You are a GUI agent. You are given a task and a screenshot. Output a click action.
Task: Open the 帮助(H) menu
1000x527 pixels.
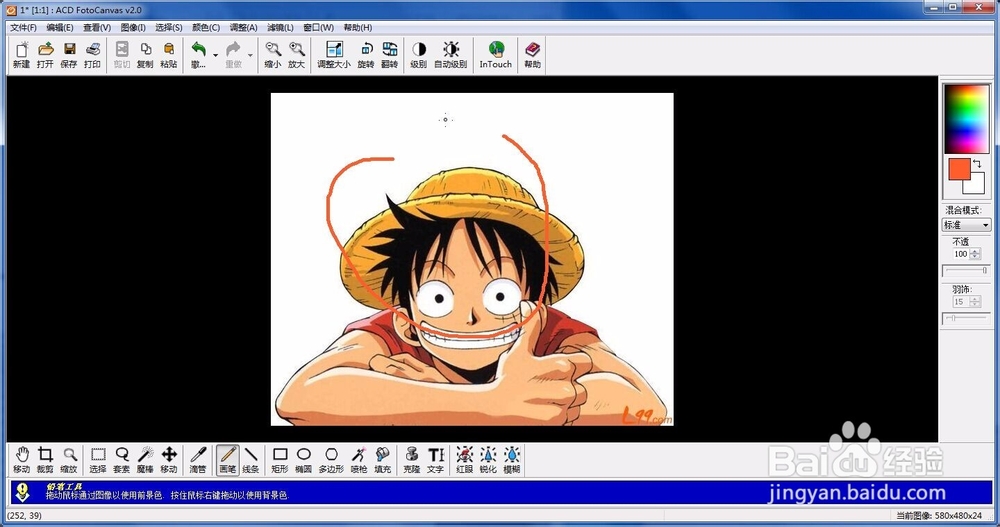coord(358,27)
